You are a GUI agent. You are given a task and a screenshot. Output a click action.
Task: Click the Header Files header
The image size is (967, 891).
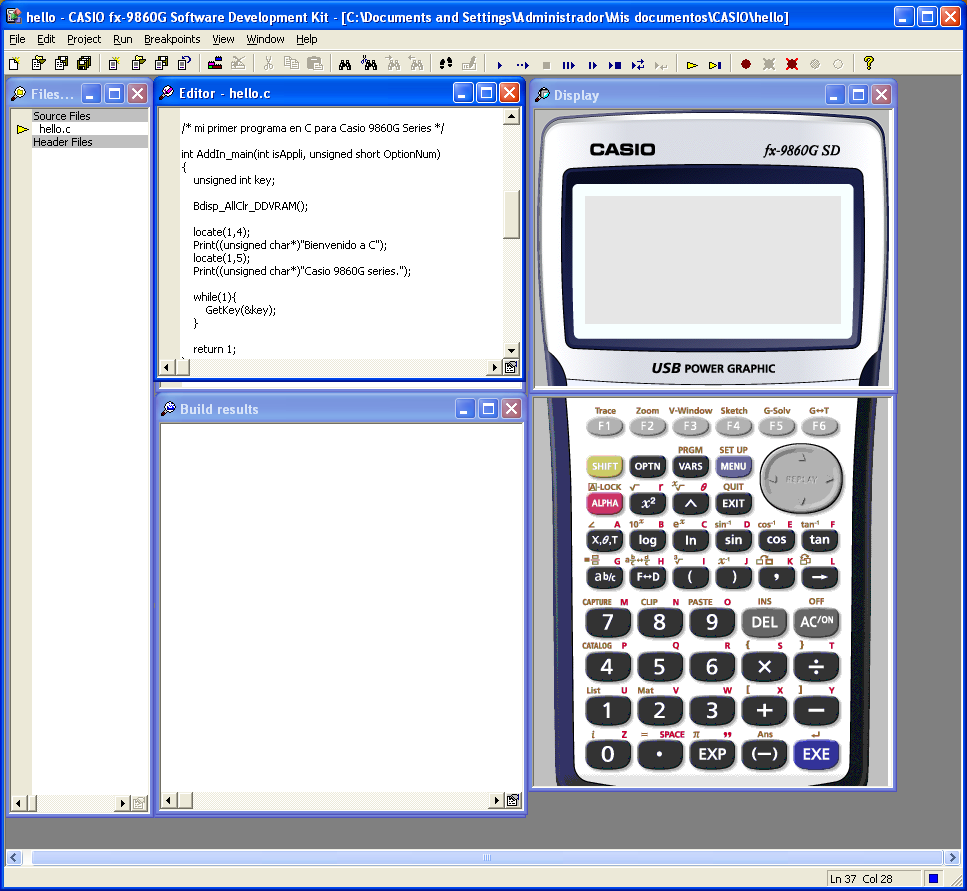pyautogui.click(x=90, y=142)
